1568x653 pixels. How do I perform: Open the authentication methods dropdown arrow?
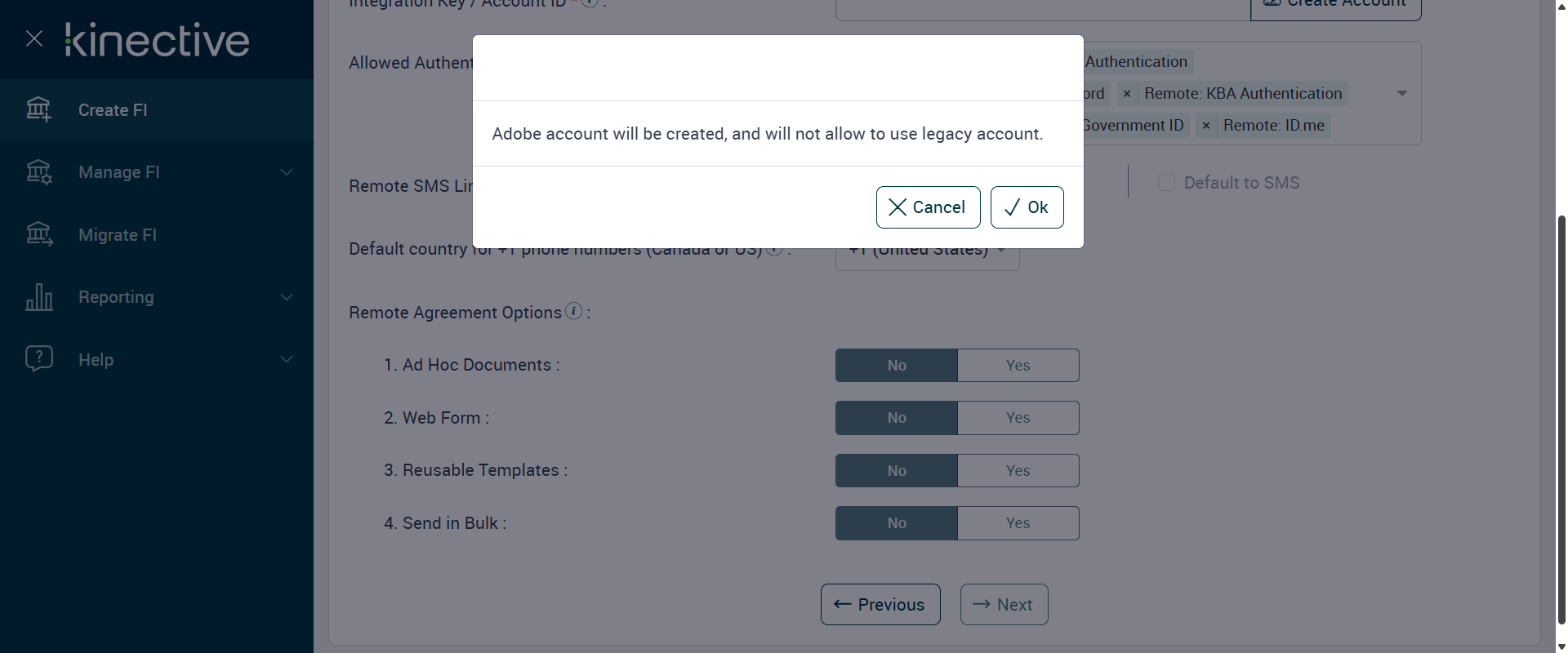tap(1402, 94)
